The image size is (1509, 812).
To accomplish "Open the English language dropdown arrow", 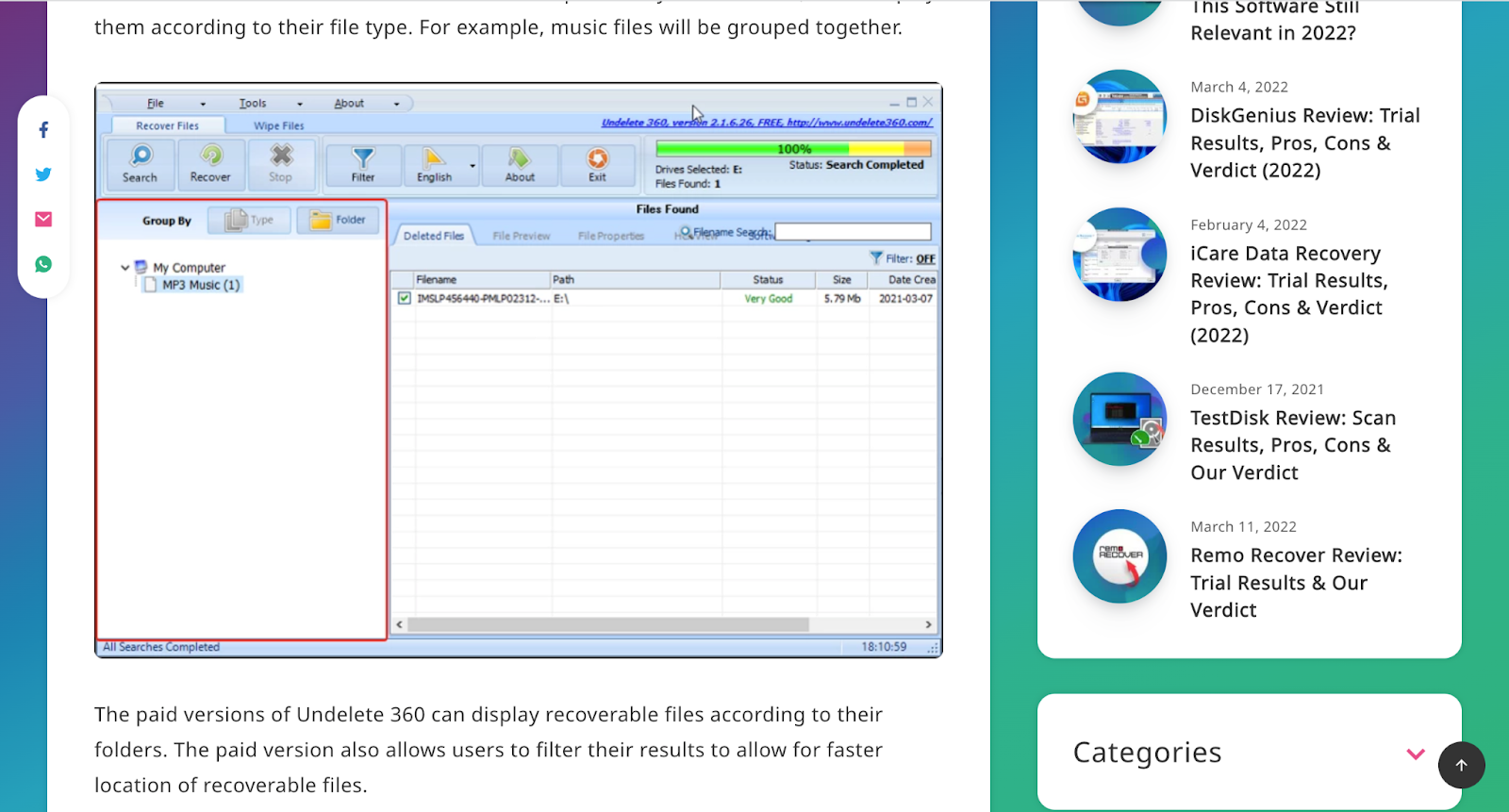I will coord(473,166).
